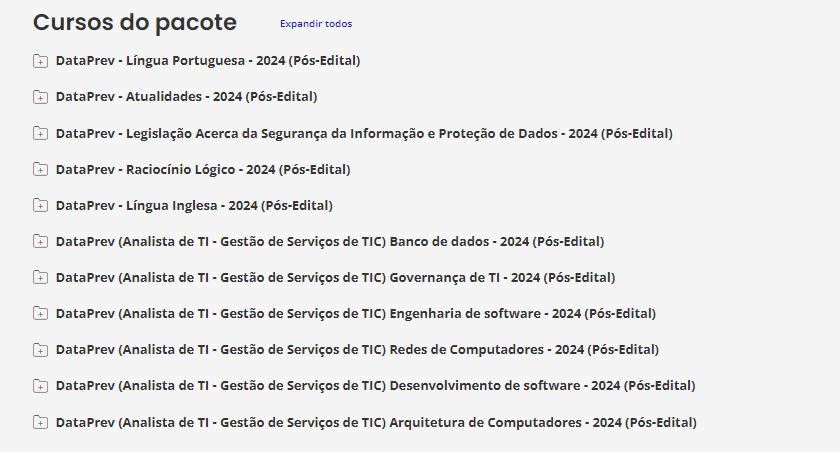Image resolution: width=840 pixels, height=452 pixels.
Task: Open 'DataPrev - Língua Inglesa' course title
Action: [194, 205]
